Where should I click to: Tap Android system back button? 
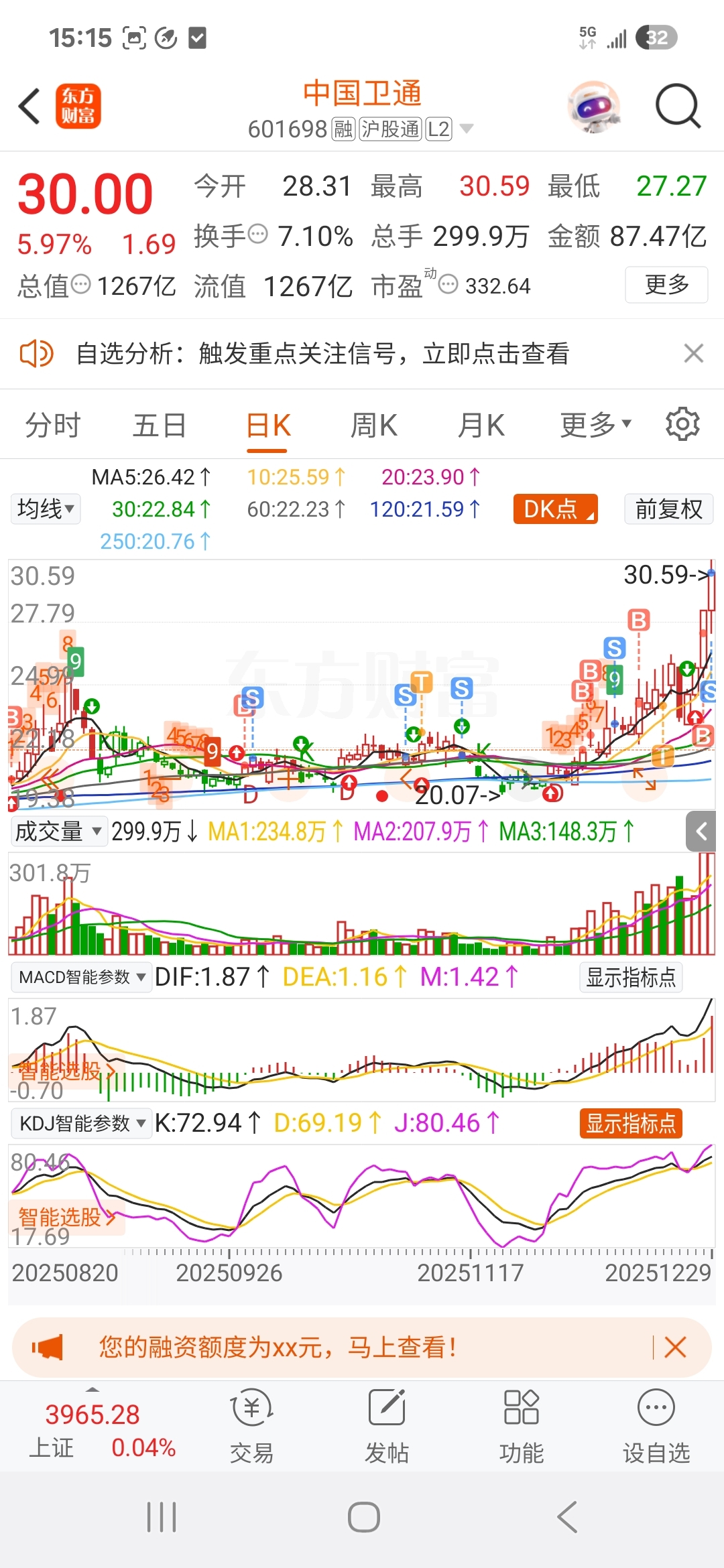(567, 1517)
